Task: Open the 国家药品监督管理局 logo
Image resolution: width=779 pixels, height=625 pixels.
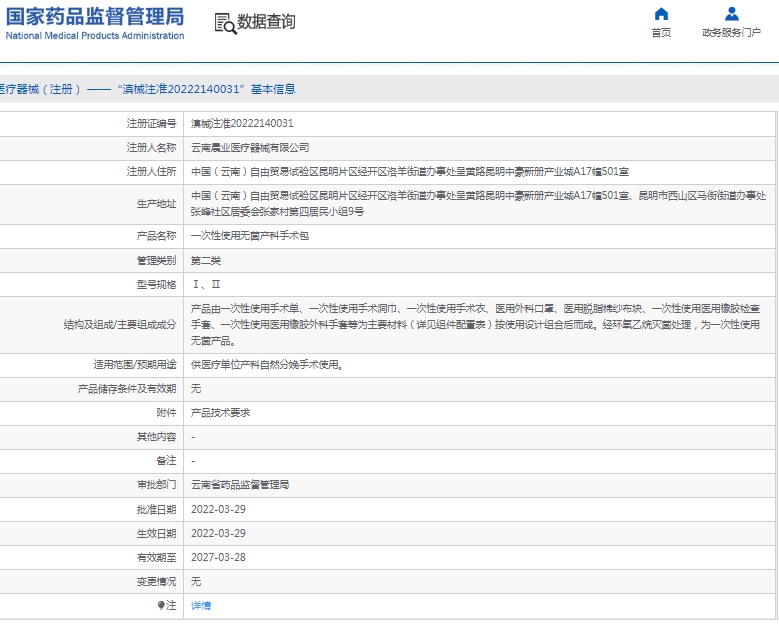Action: [x=95, y=23]
